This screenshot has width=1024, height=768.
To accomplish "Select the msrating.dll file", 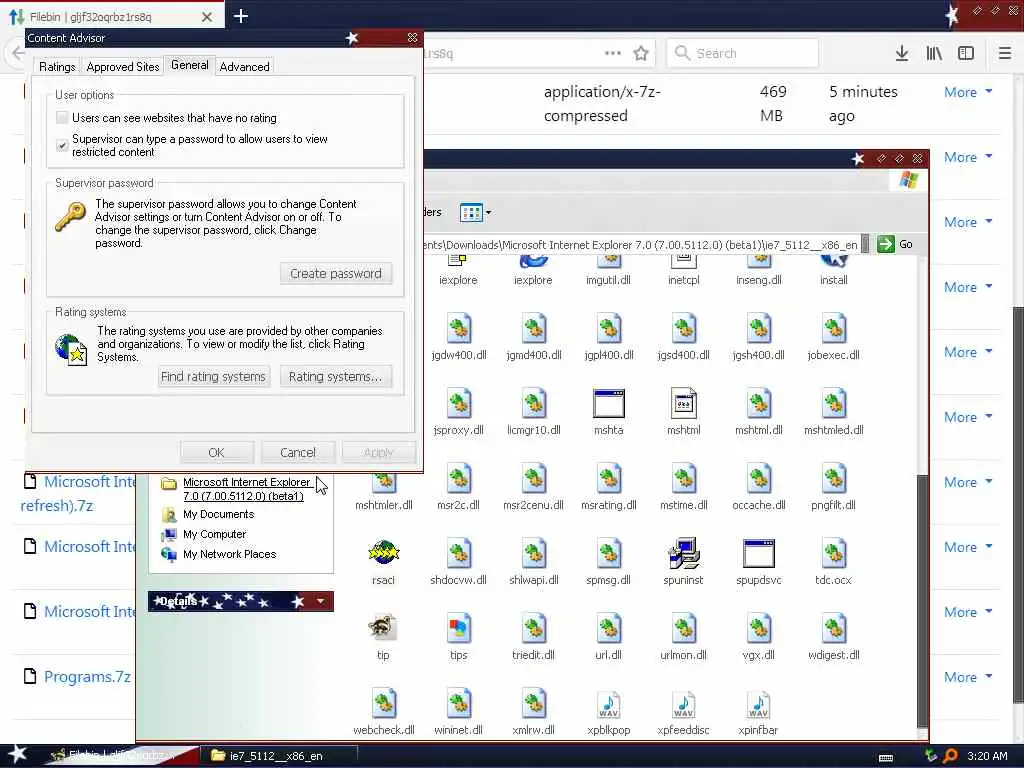I will tap(609, 479).
